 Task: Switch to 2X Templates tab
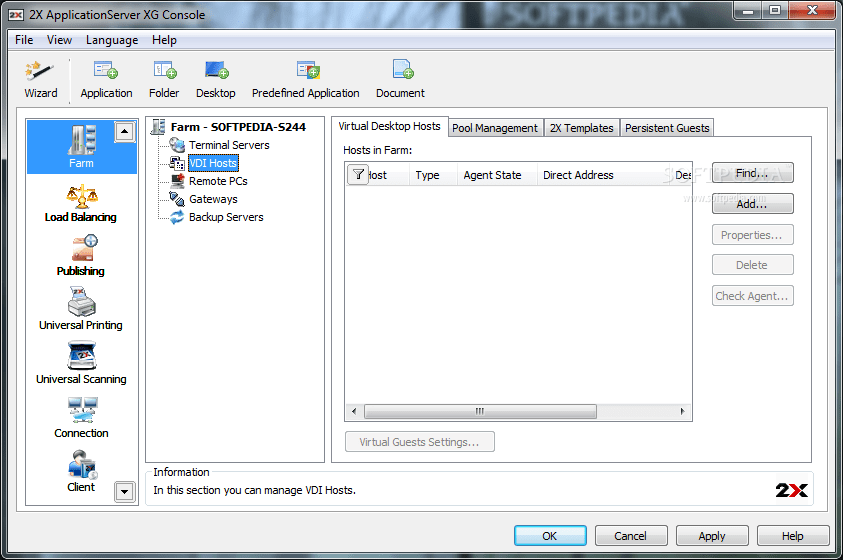tap(581, 128)
